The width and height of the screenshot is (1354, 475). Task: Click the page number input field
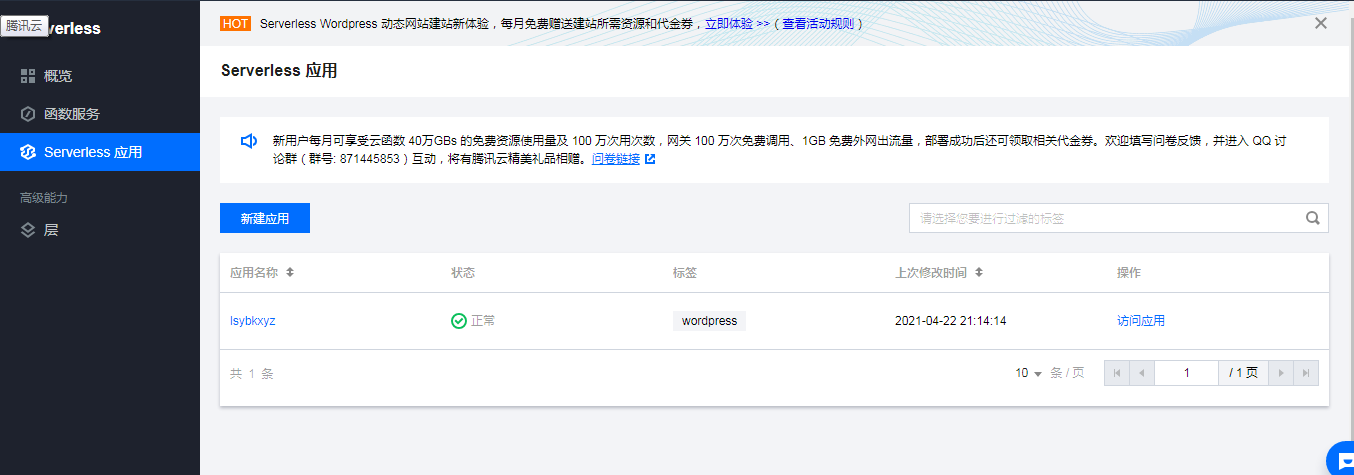pos(1187,373)
